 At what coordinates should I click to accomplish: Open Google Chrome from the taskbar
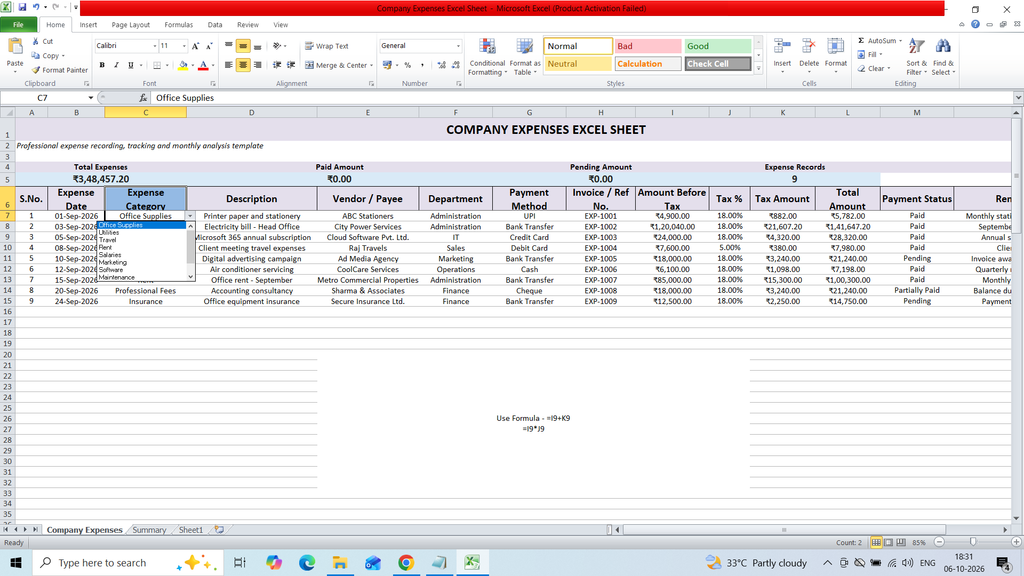pyautogui.click(x=406, y=562)
